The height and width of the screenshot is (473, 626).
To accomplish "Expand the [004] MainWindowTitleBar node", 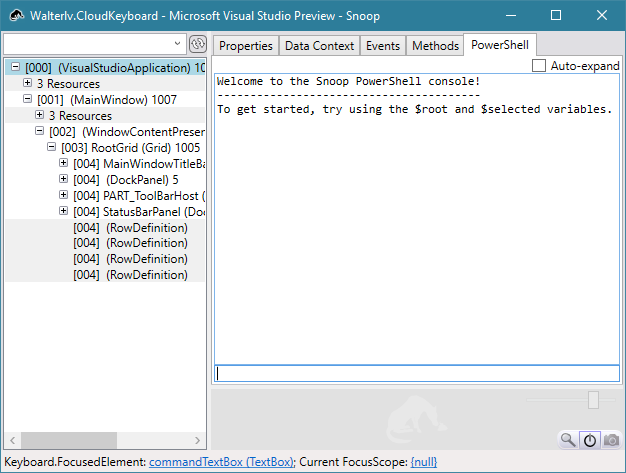I will tap(63, 162).
